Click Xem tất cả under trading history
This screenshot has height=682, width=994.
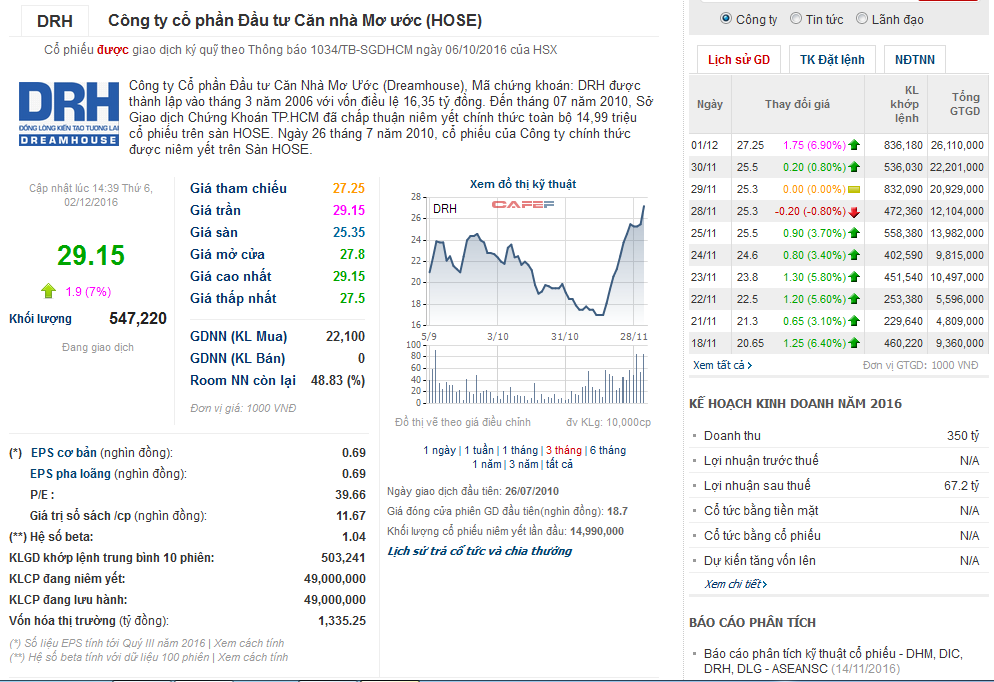(722, 365)
